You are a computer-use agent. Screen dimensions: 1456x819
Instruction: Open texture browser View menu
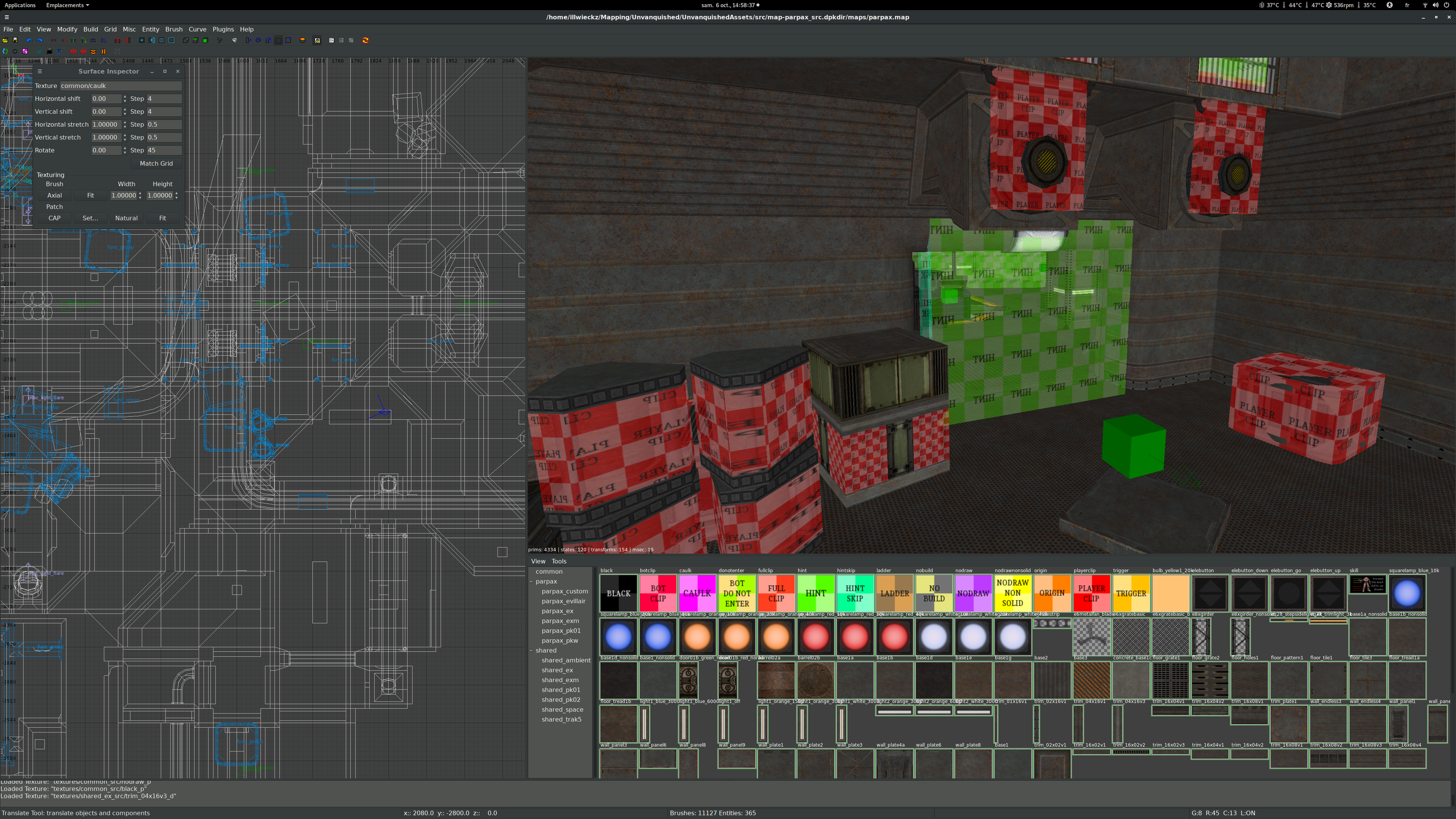(538, 561)
